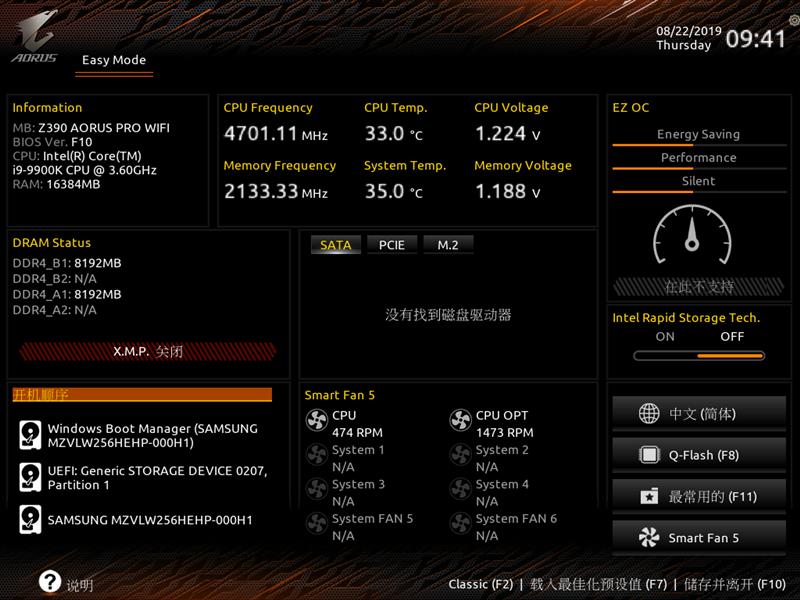800x600 pixels.
Task: Click the 说明 help label
Action: tap(80, 585)
